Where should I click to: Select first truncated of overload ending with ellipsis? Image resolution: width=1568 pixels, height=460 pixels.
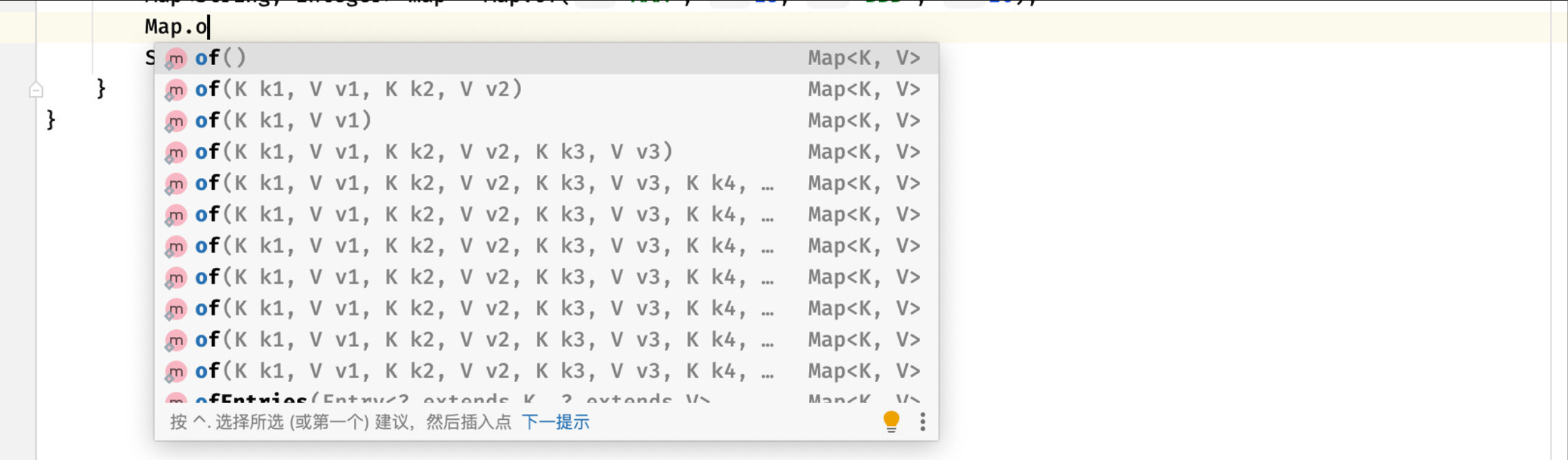tap(484, 184)
